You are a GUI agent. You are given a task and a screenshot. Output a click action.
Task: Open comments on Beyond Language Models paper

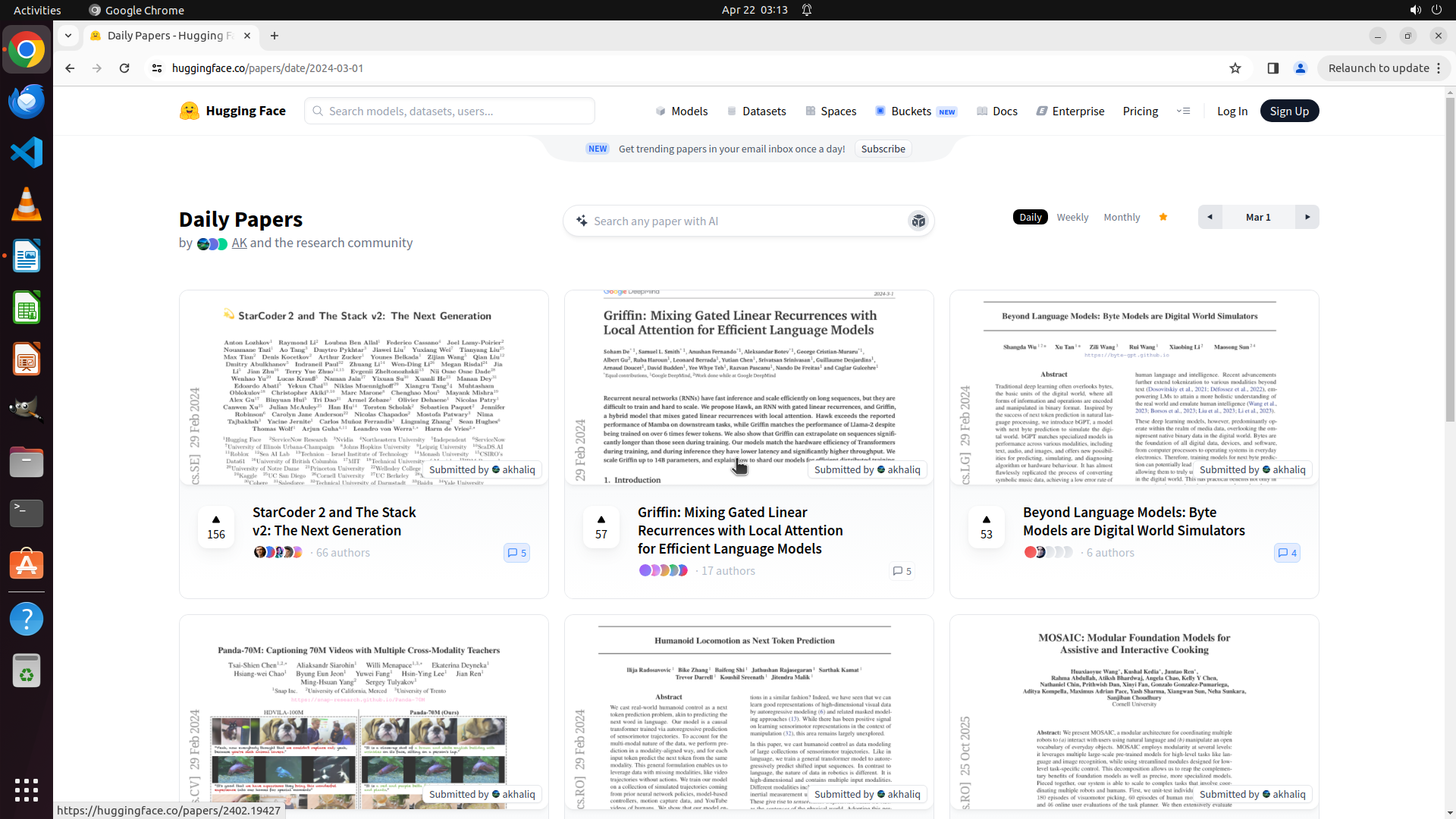1287,553
